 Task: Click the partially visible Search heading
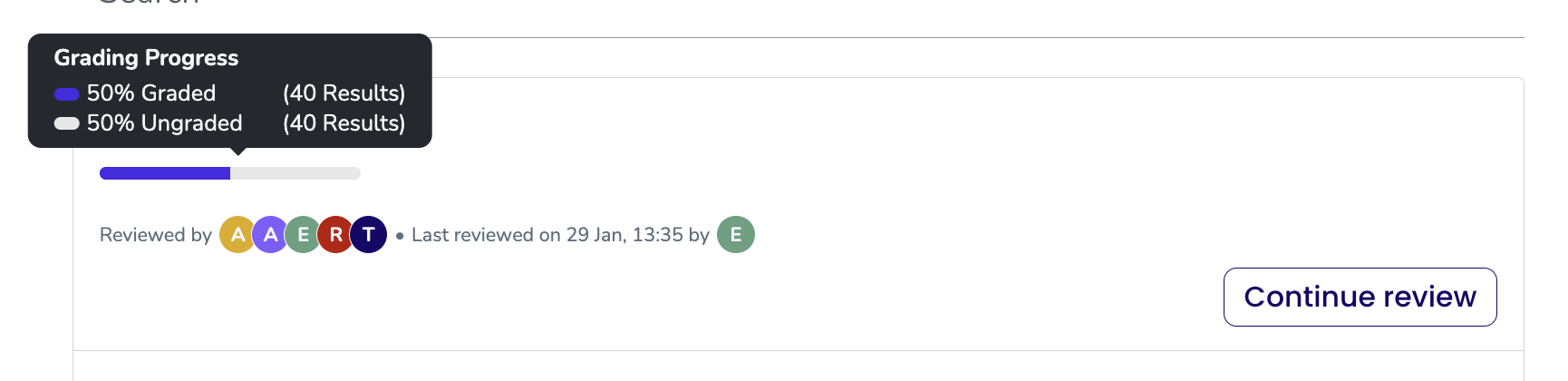click(x=149, y=3)
